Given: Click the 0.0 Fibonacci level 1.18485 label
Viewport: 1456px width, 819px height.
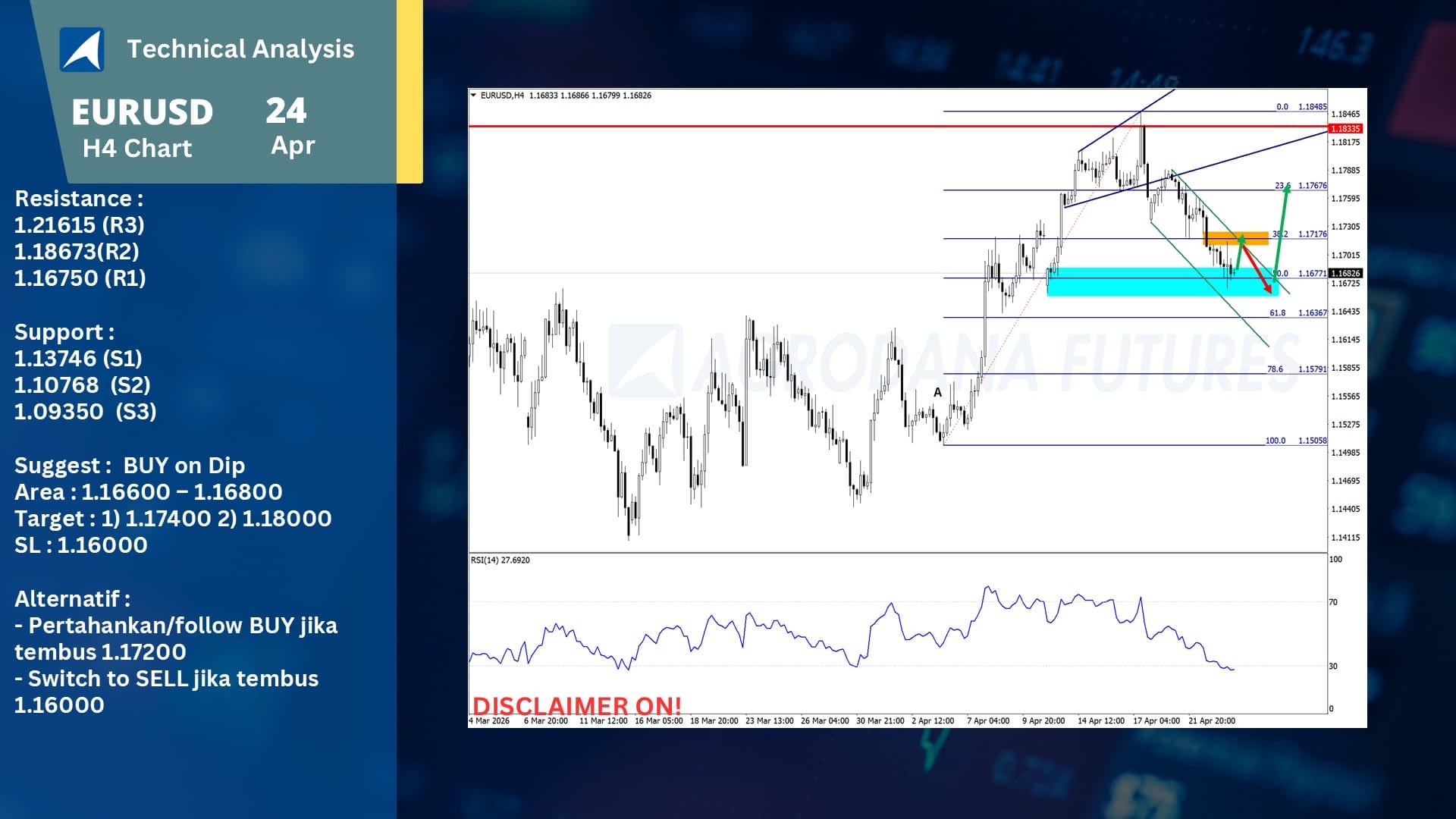Looking at the screenshot, I should [1301, 107].
